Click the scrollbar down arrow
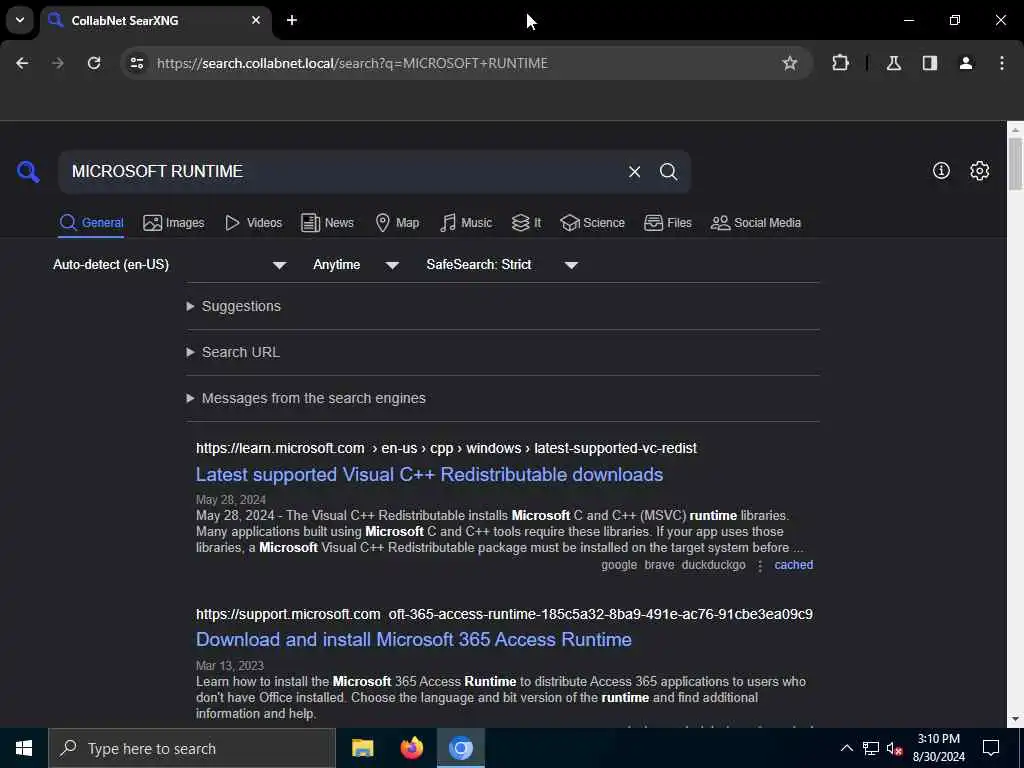1024x768 pixels. [1015, 719]
